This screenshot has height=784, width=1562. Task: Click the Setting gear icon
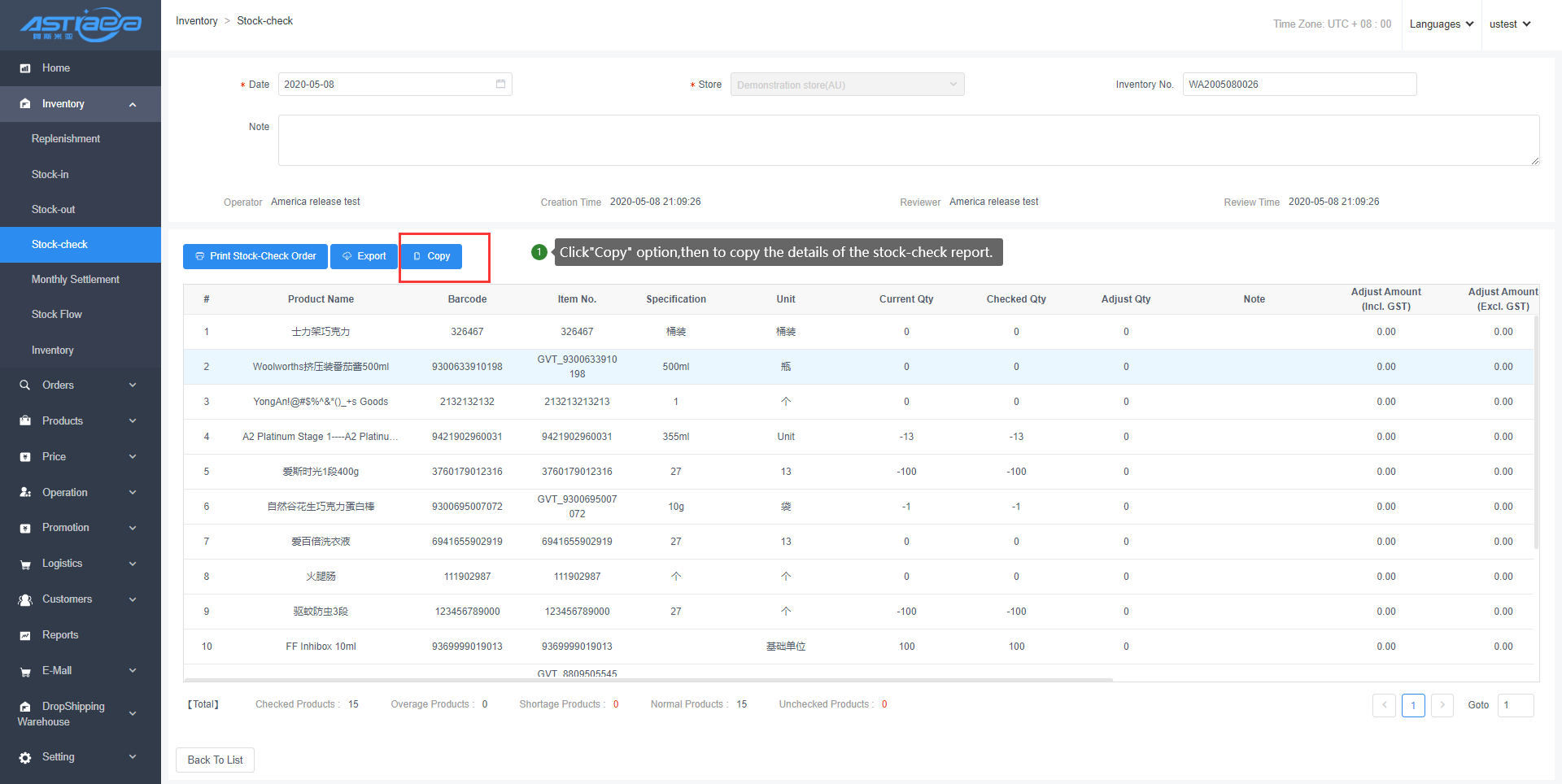(x=25, y=757)
